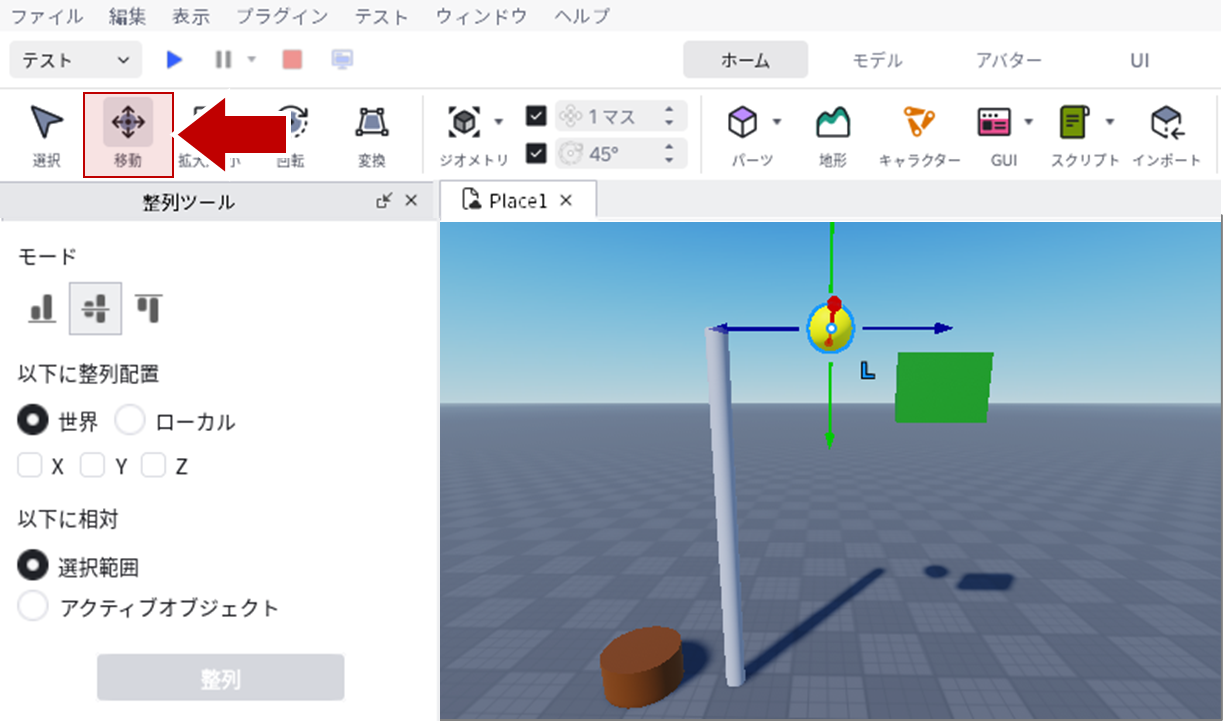Switch to the ホーム ribbon tab

tap(745, 60)
